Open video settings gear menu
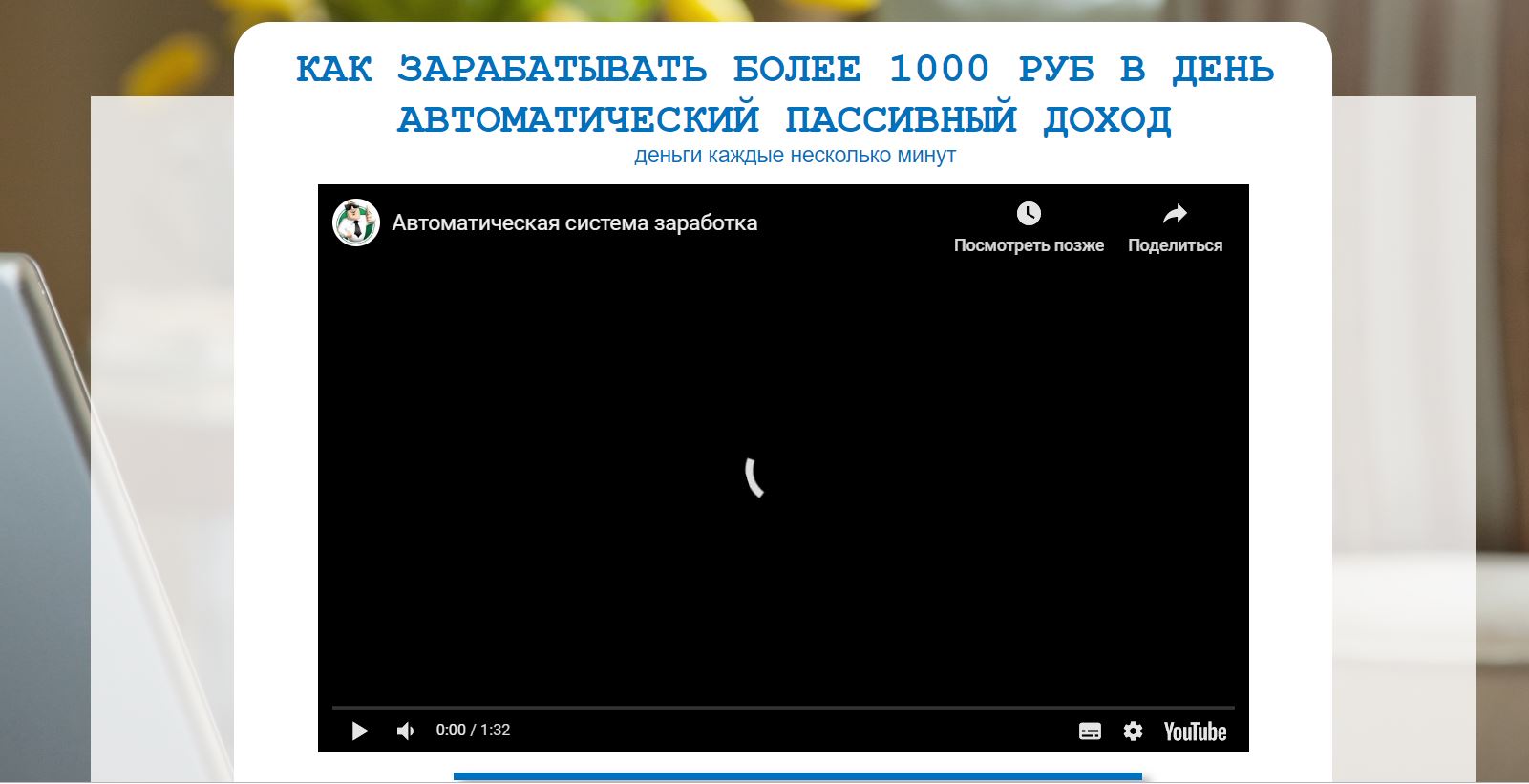The image size is (1529, 784). click(1133, 731)
